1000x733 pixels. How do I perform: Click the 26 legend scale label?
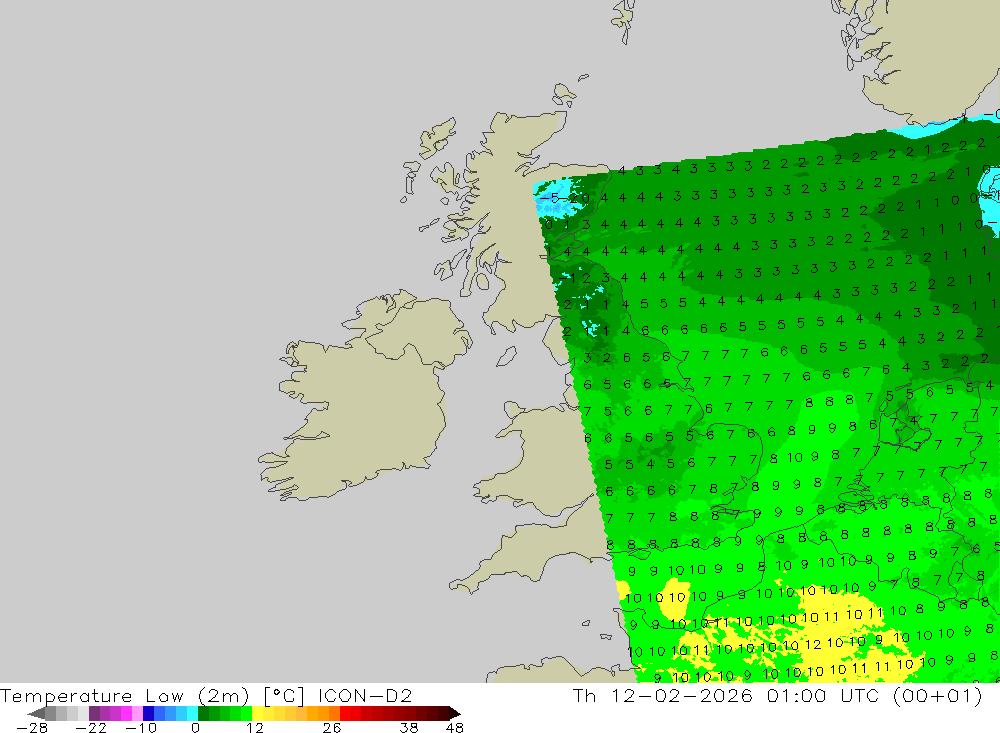(332, 728)
